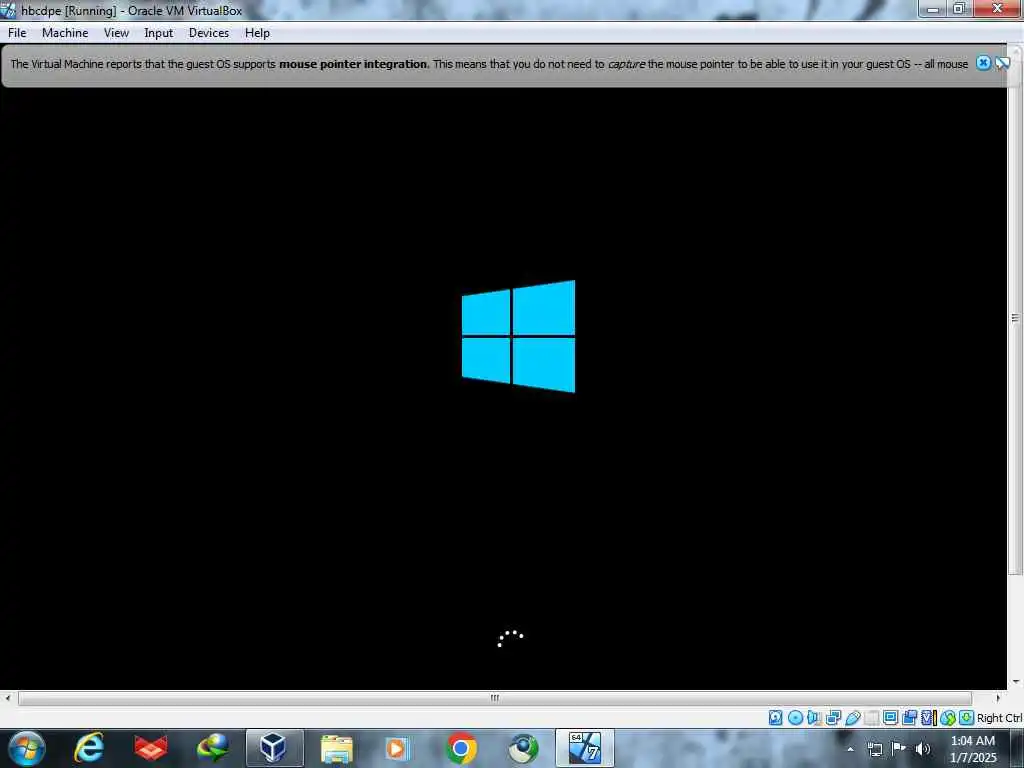The width and height of the screenshot is (1024, 768).
Task: Click the network adapters status icon
Action: (833, 718)
